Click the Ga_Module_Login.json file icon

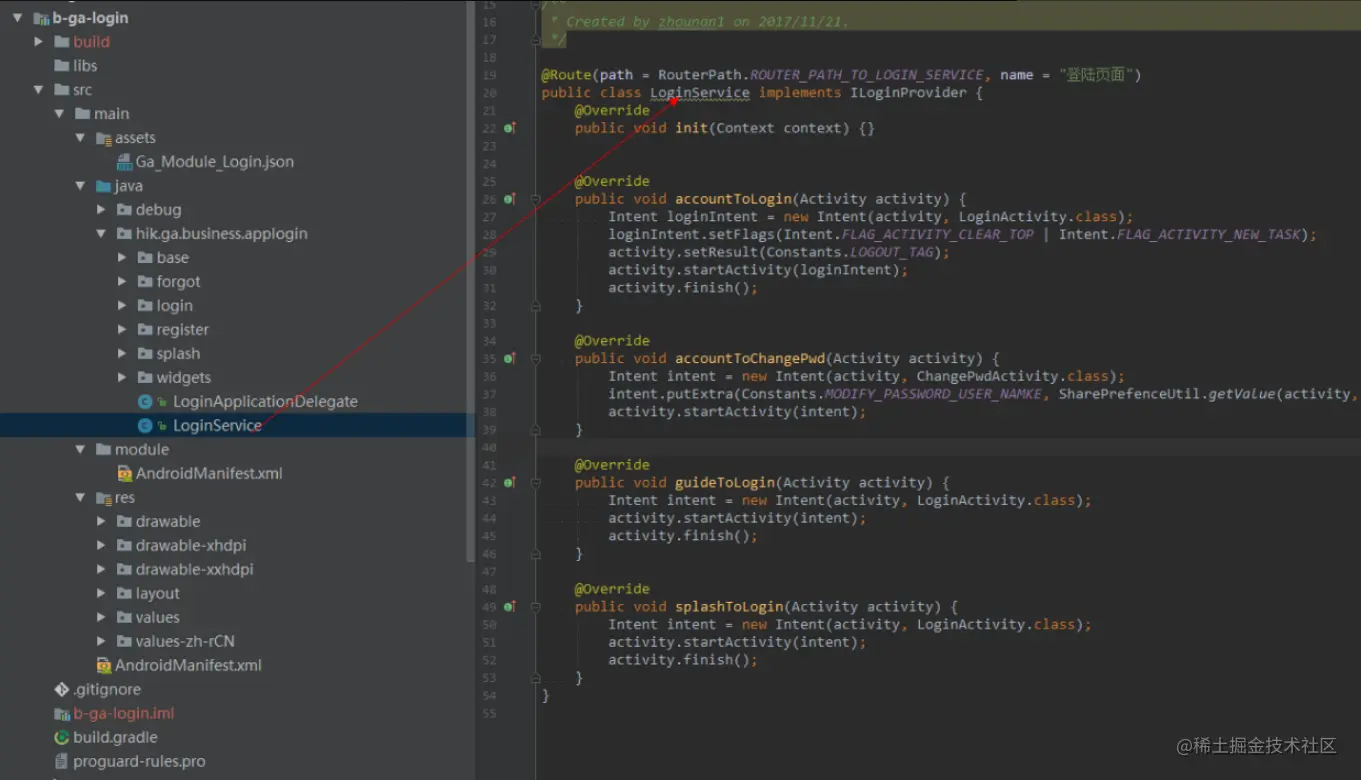click(x=125, y=162)
